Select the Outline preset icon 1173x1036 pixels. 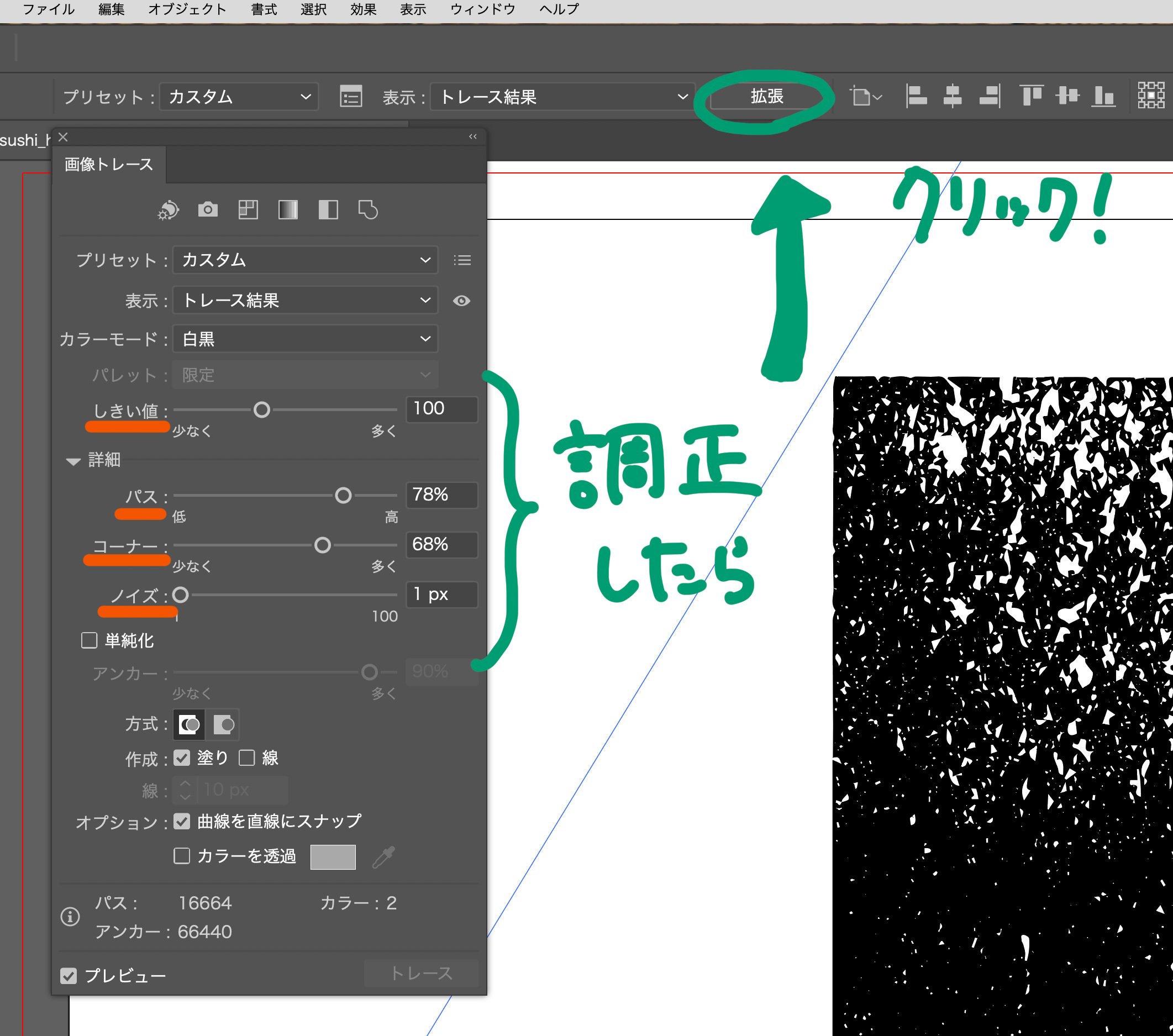click(368, 209)
